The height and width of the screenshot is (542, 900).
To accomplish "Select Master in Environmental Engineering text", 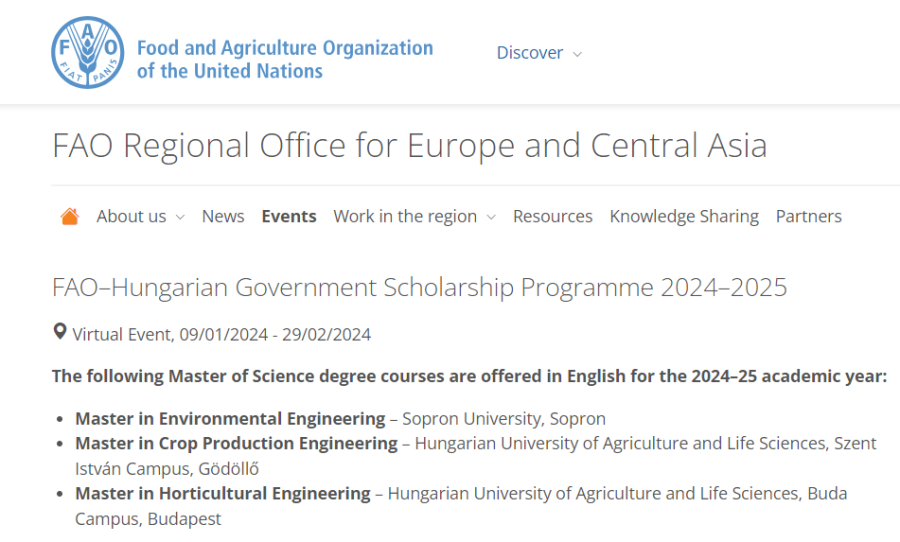I will 230,419.
